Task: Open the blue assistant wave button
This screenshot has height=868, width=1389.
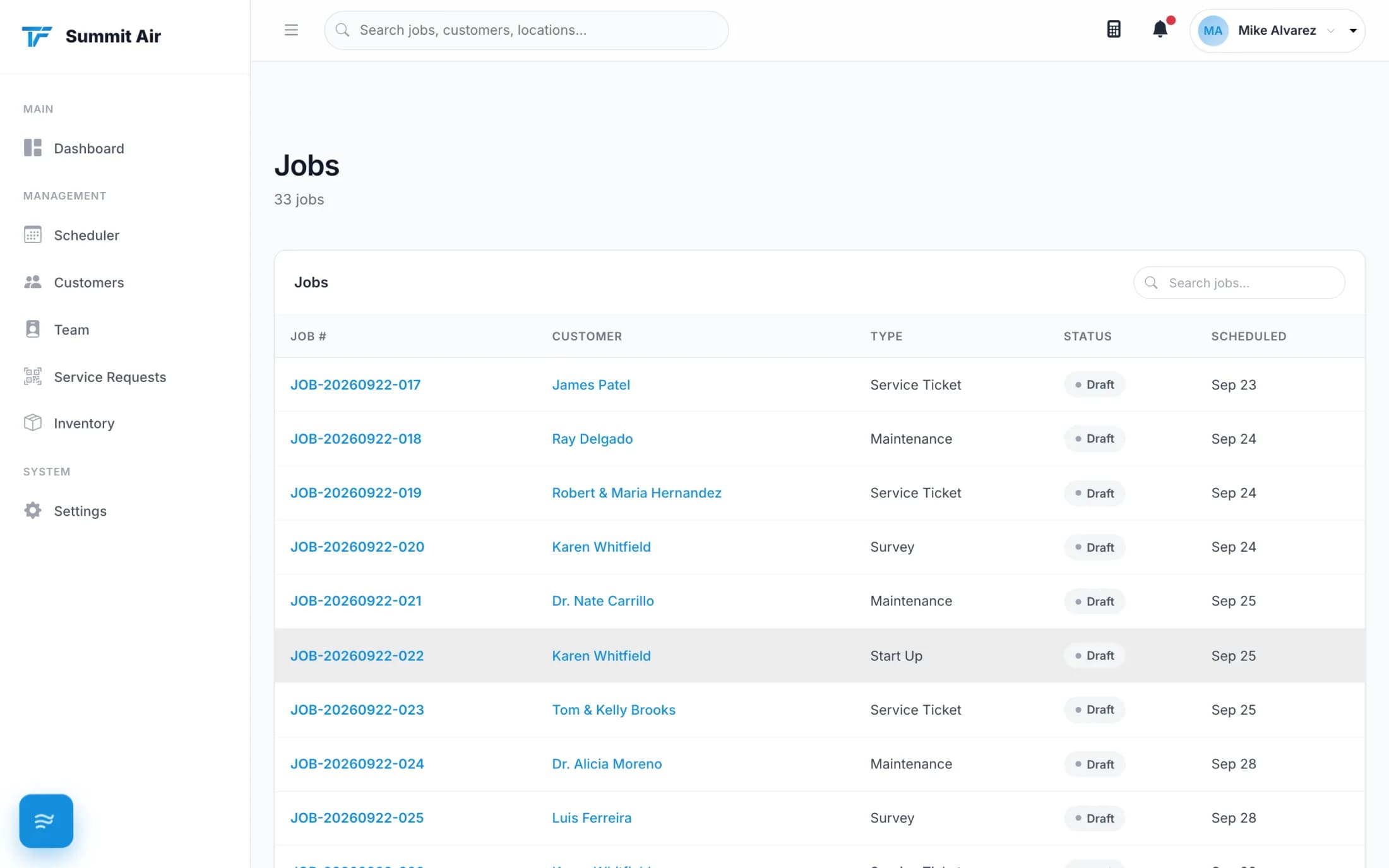Action: pyautogui.click(x=46, y=821)
